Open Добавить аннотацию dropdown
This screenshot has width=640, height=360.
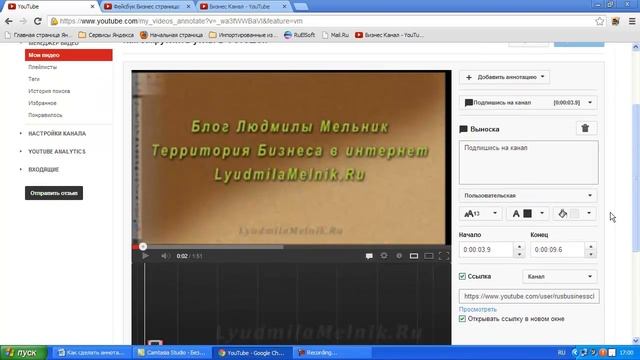pyautogui.click(x=504, y=77)
